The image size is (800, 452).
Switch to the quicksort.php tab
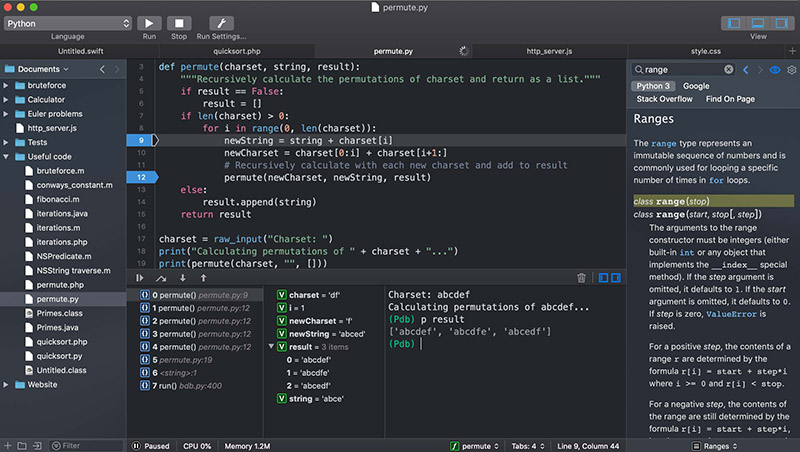(237, 51)
